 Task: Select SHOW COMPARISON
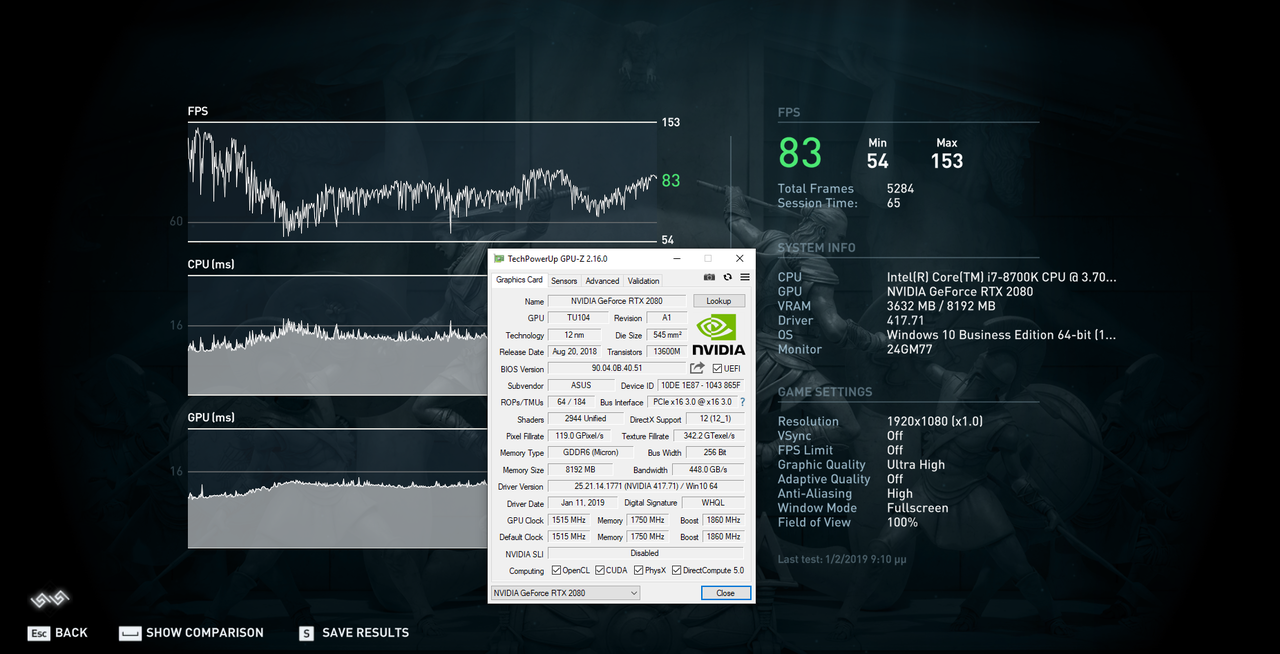205,633
